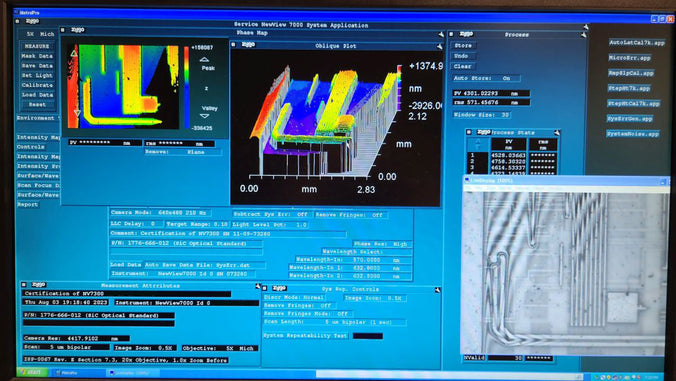
Task: Open the Mask Data editor
Action: pos(38,56)
